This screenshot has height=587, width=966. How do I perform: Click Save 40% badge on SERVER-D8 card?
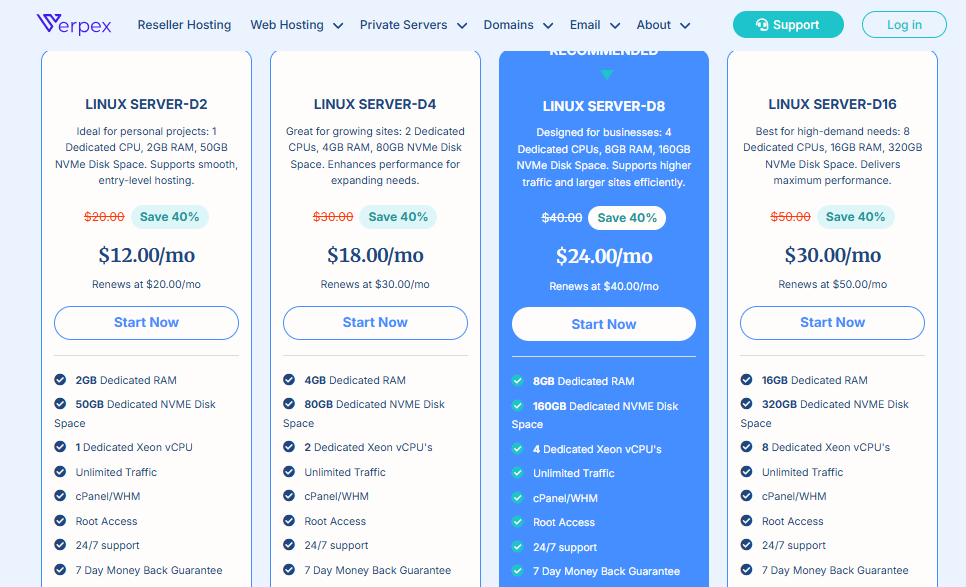tap(627, 218)
